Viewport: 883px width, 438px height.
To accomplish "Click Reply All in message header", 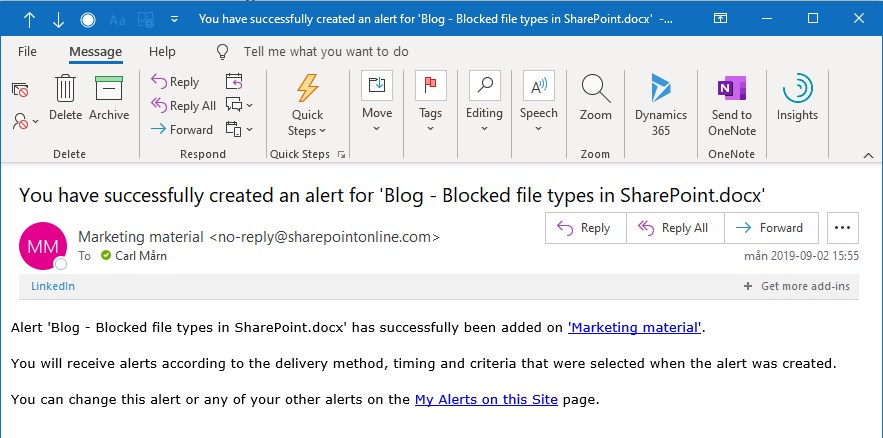I will pyautogui.click(x=675, y=228).
